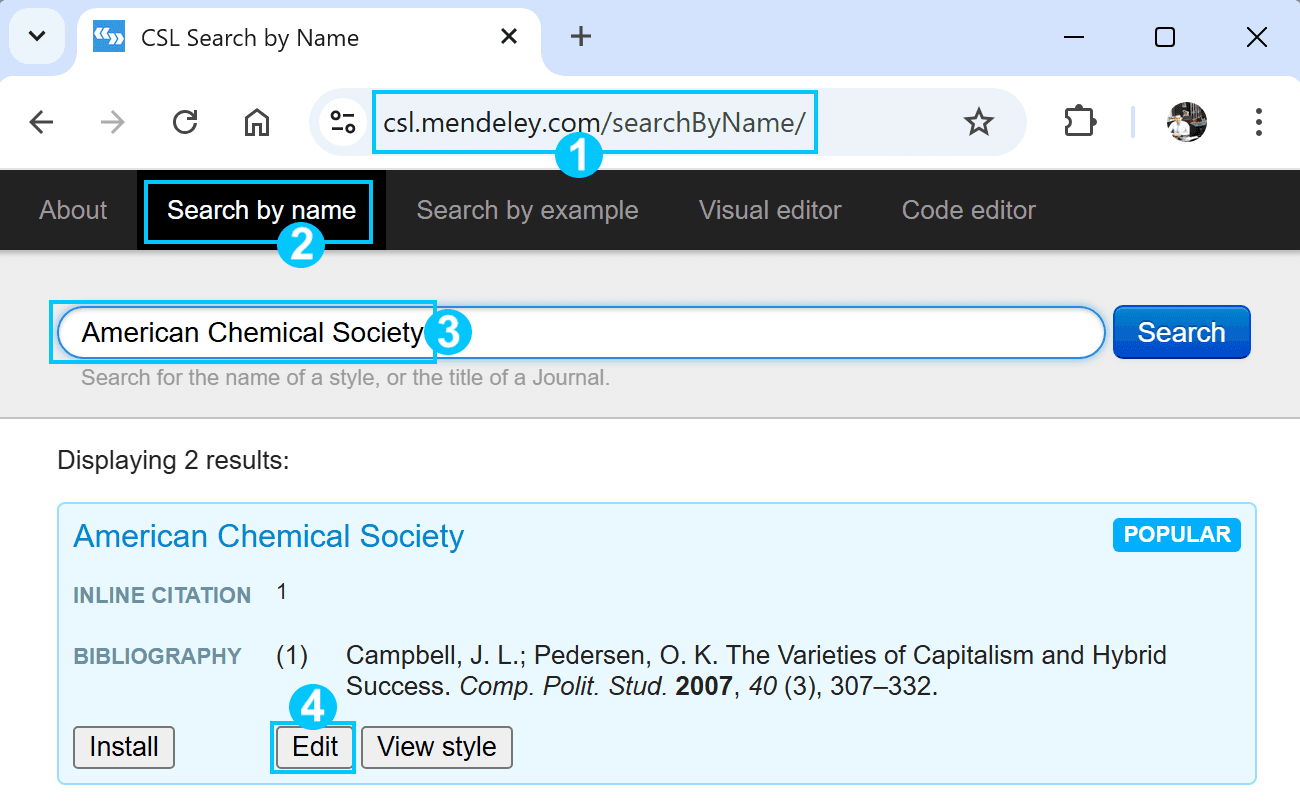Open site information icon in address bar
The image size is (1300, 802).
343,123
